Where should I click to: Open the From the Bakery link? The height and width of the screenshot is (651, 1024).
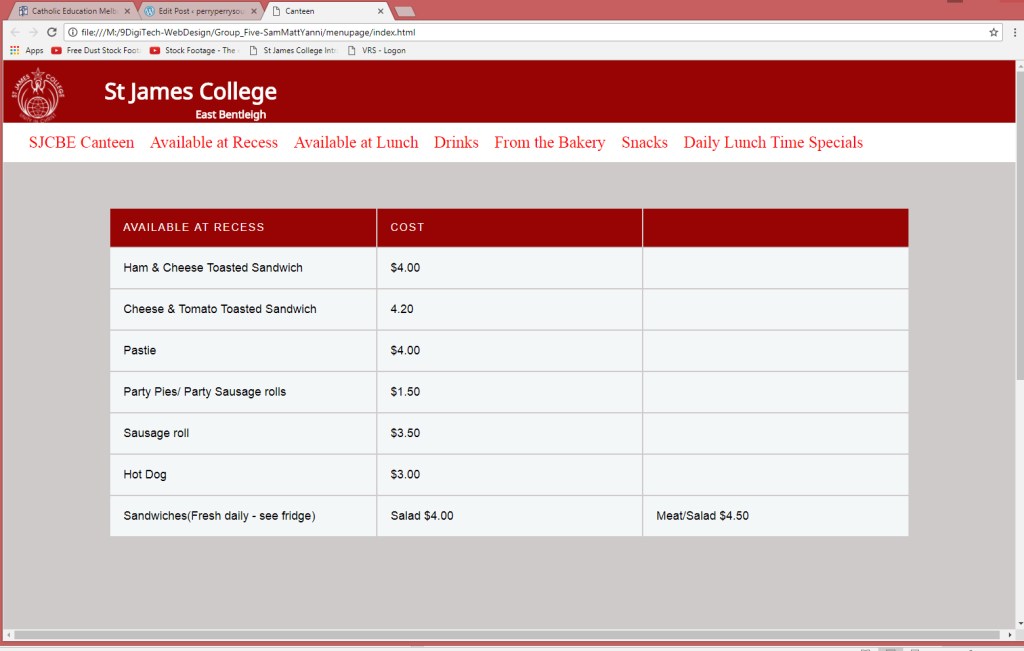tap(549, 142)
